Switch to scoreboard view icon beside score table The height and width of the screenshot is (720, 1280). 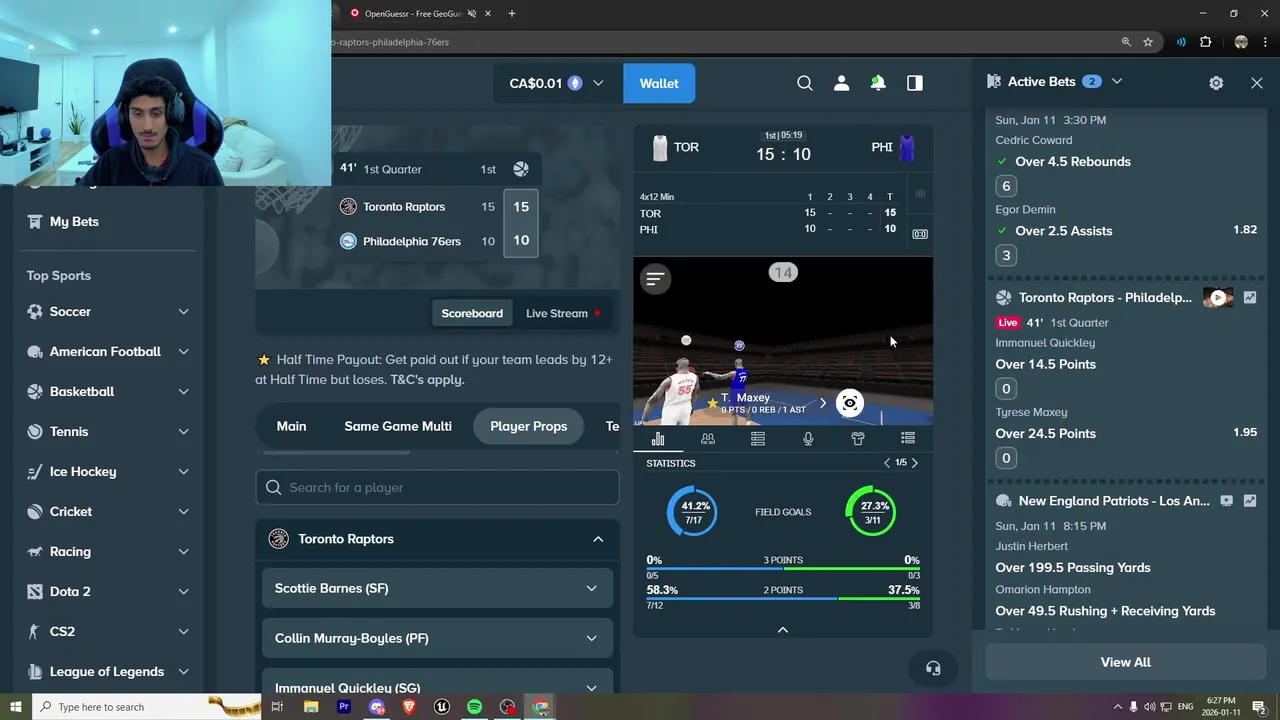tap(920, 234)
